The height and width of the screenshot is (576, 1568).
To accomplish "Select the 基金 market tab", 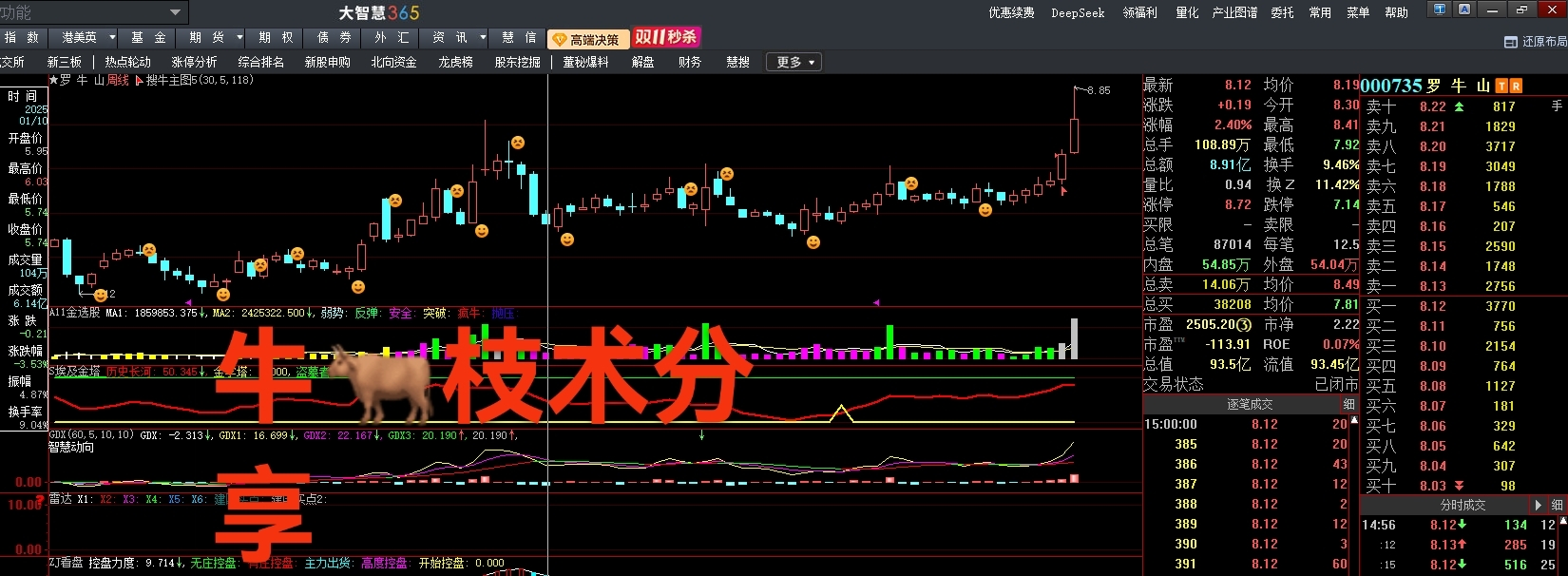I will tap(148, 37).
